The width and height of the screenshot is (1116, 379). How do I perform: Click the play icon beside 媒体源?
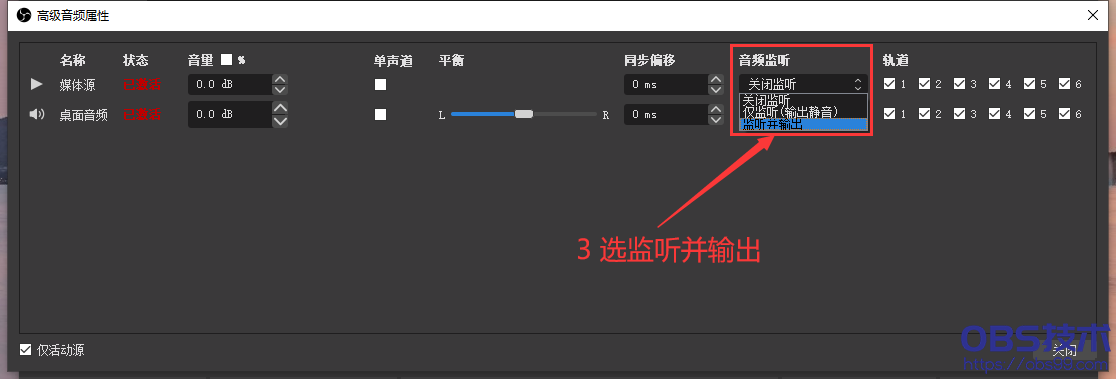[x=36, y=85]
